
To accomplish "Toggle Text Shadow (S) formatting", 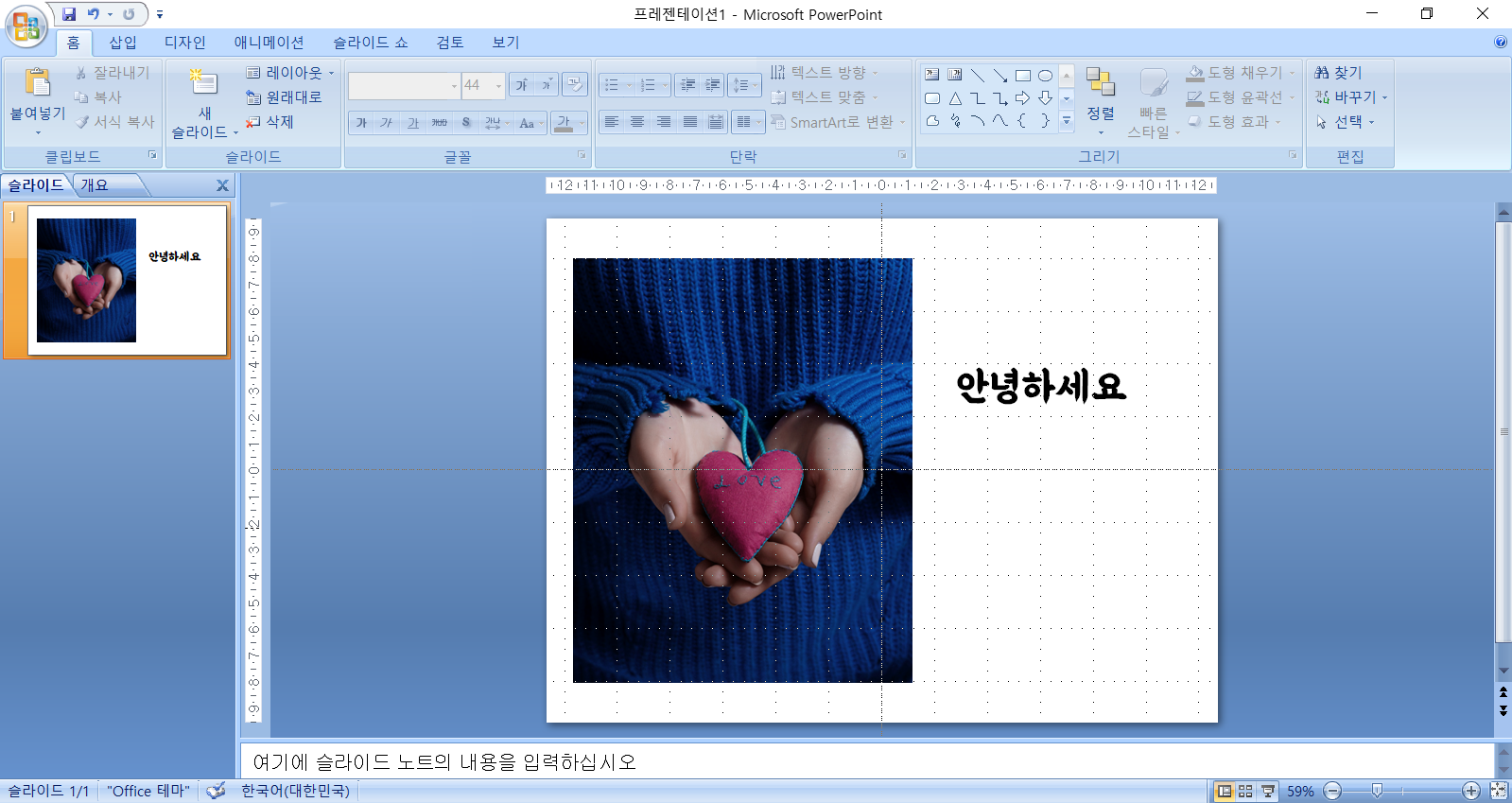I will pos(465,123).
